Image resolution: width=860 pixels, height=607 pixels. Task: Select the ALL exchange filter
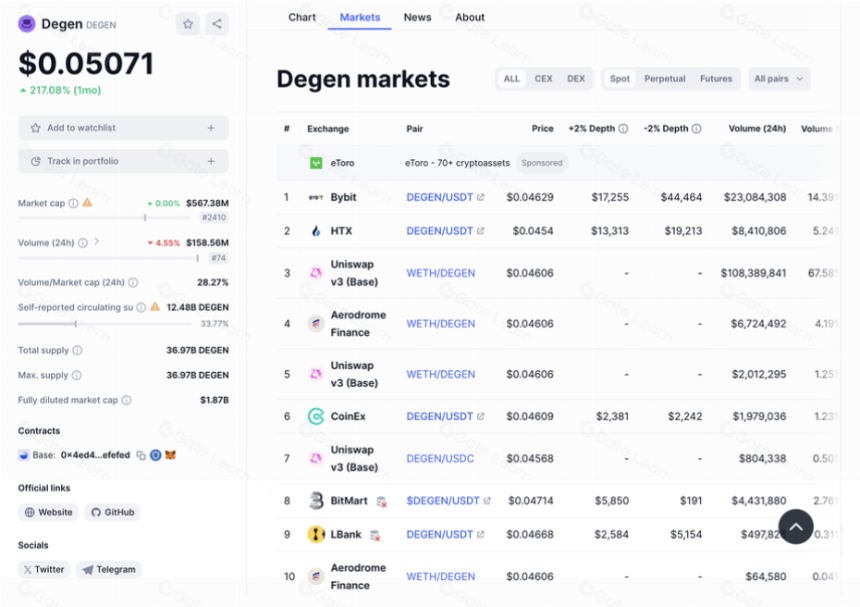pyautogui.click(x=512, y=79)
